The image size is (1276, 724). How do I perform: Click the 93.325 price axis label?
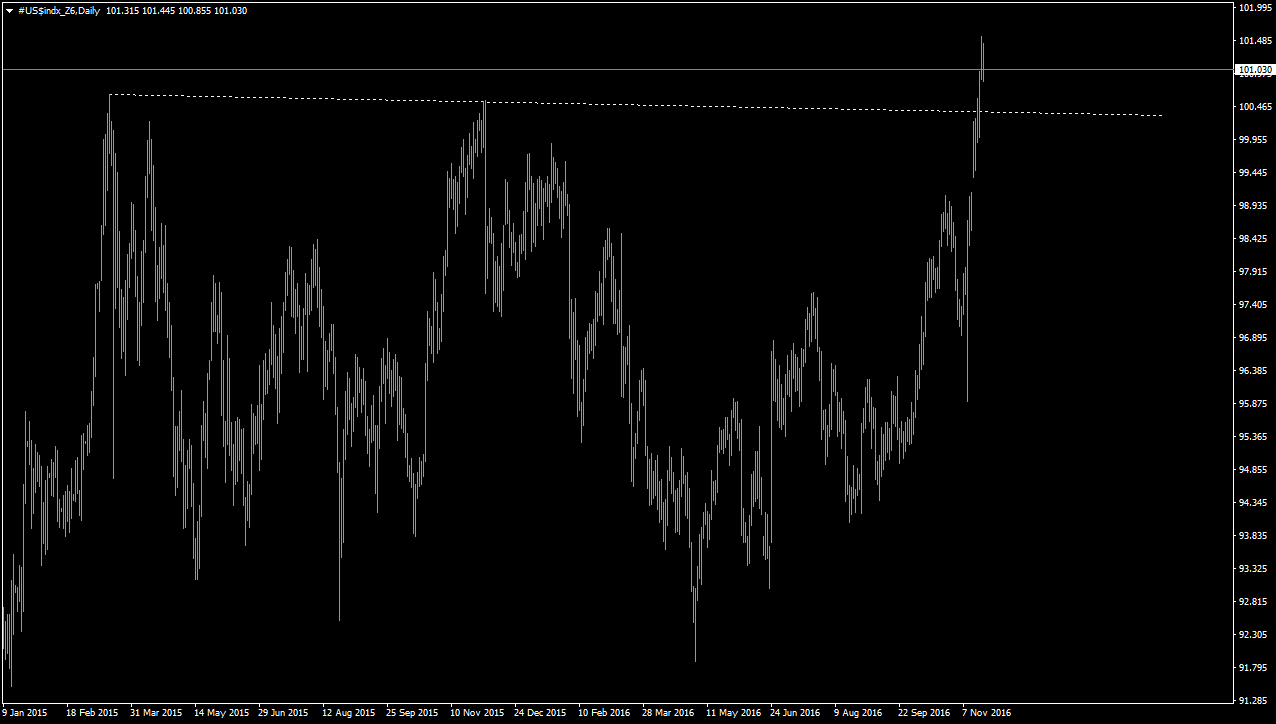click(1255, 569)
